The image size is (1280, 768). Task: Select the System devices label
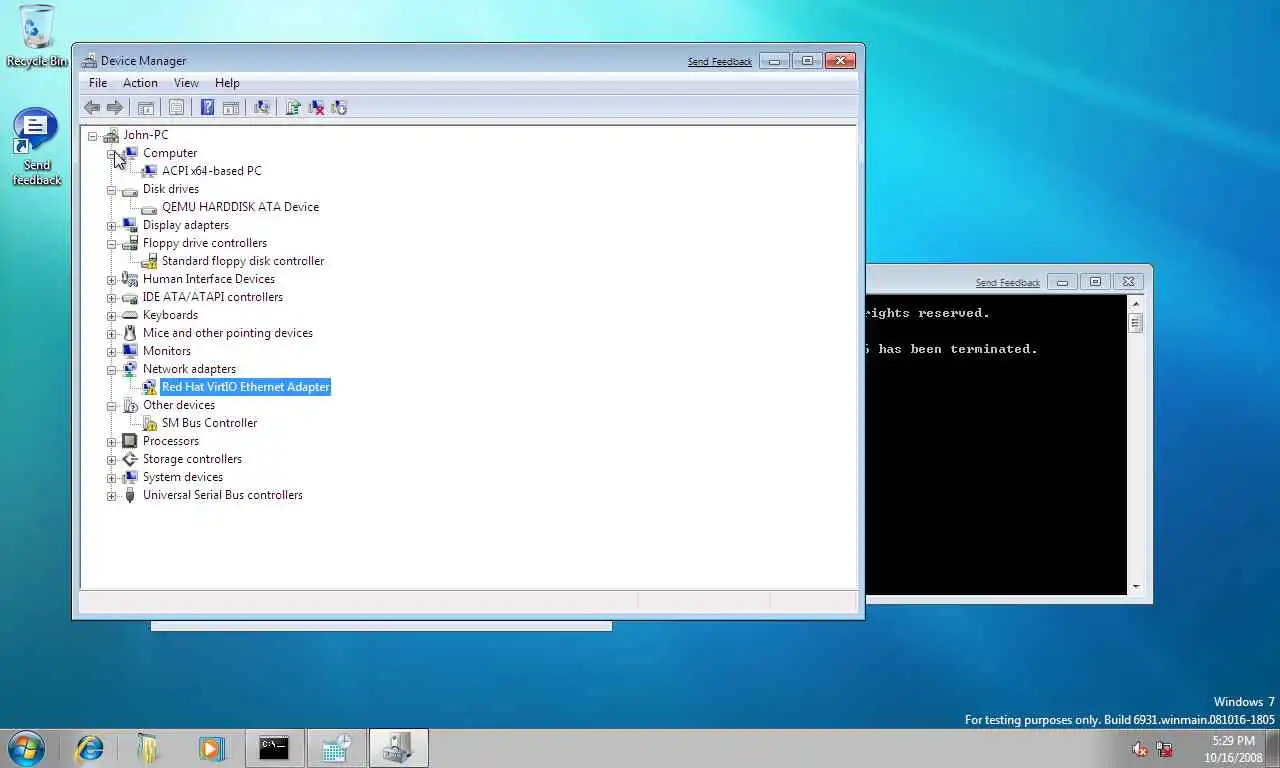[182, 477]
